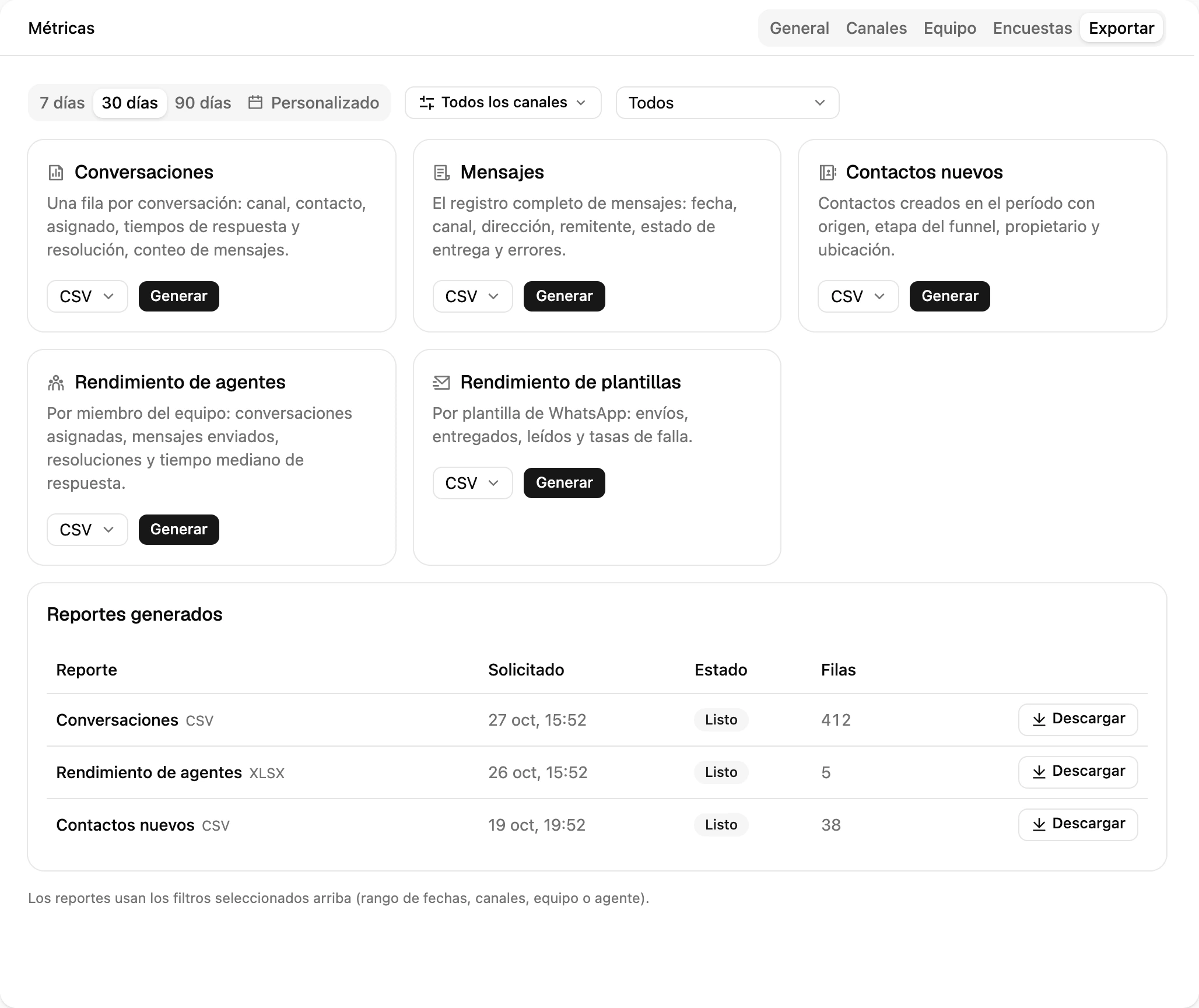Open the Todos team/agent dropdown
1199x1008 pixels.
pos(728,103)
